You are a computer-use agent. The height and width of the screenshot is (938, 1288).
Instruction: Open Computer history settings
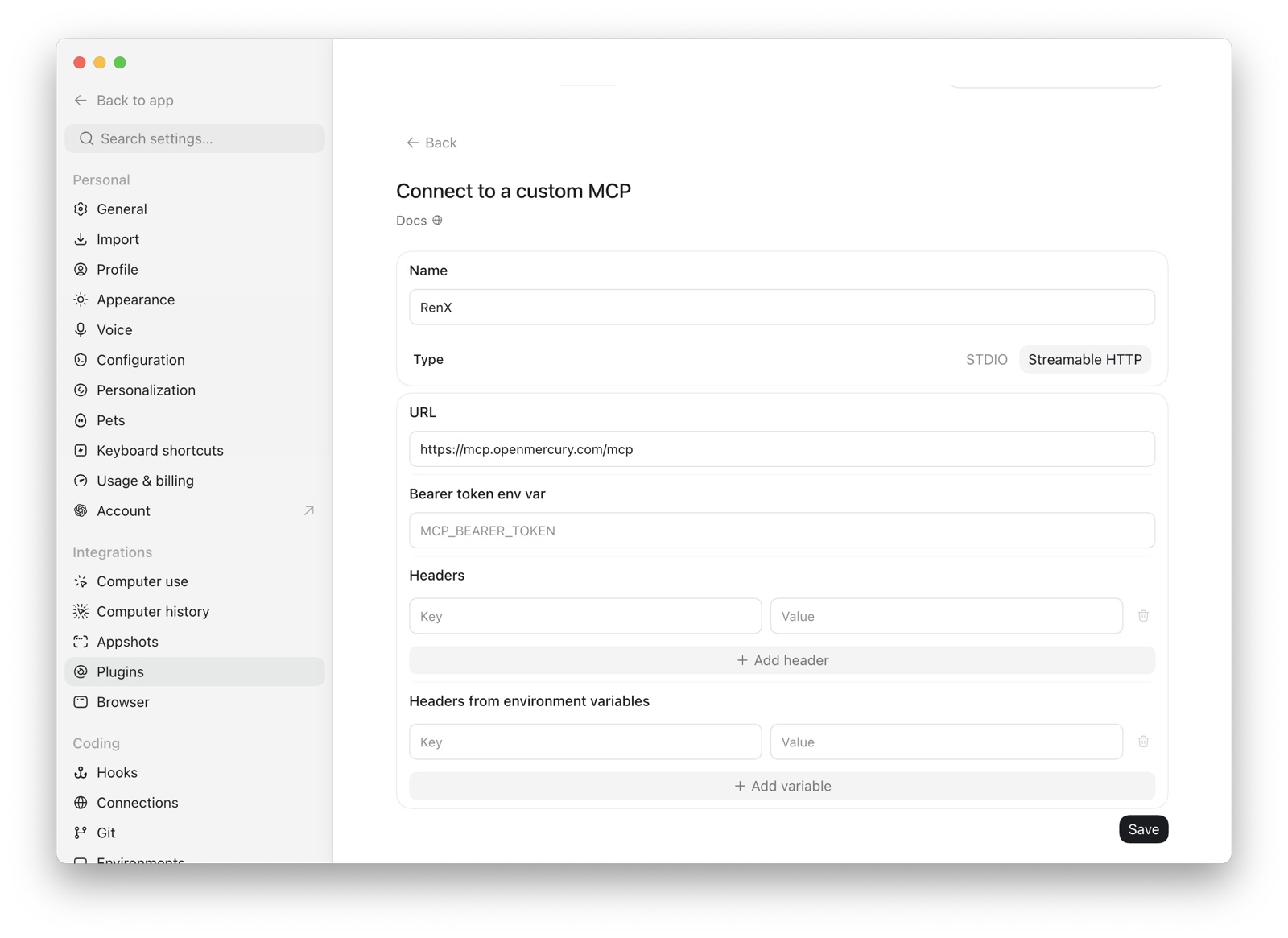tap(195, 612)
